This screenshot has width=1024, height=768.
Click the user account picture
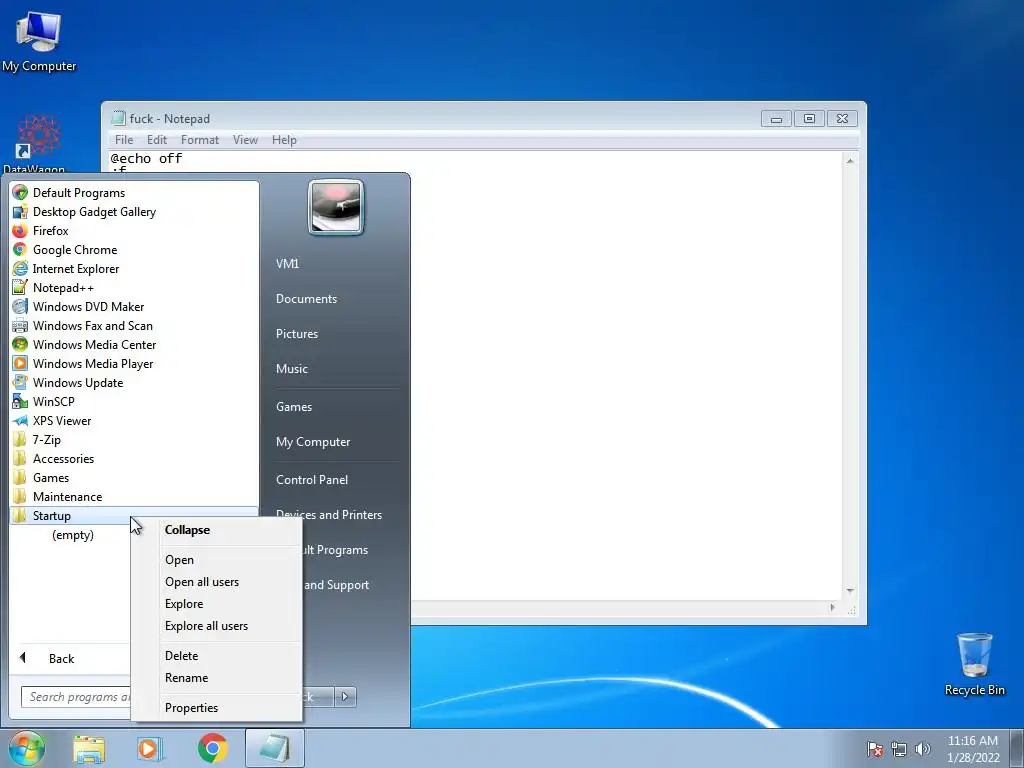pos(336,207)
